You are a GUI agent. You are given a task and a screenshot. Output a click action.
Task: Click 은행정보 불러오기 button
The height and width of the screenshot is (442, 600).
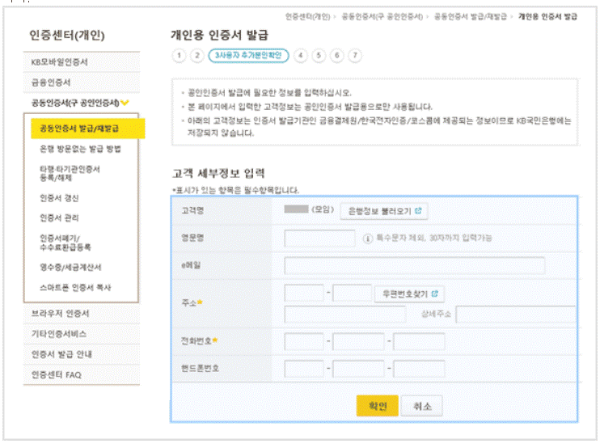click(x=384, y=211)
